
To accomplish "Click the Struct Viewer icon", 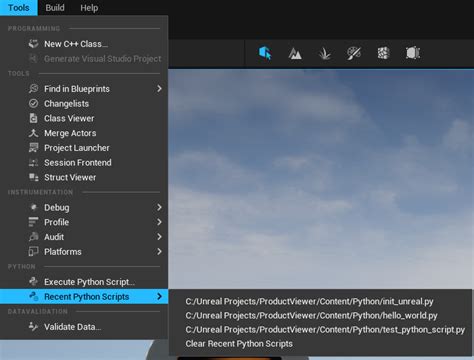I will (33, 177).
